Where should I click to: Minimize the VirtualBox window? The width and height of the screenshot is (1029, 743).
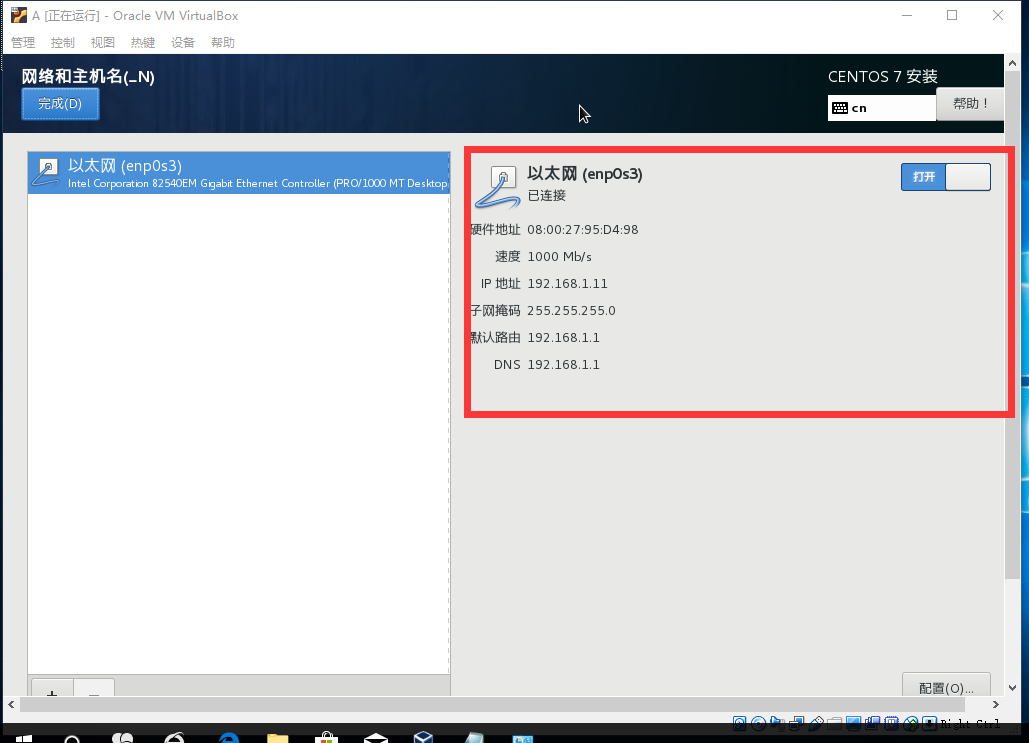click(907, 15)
